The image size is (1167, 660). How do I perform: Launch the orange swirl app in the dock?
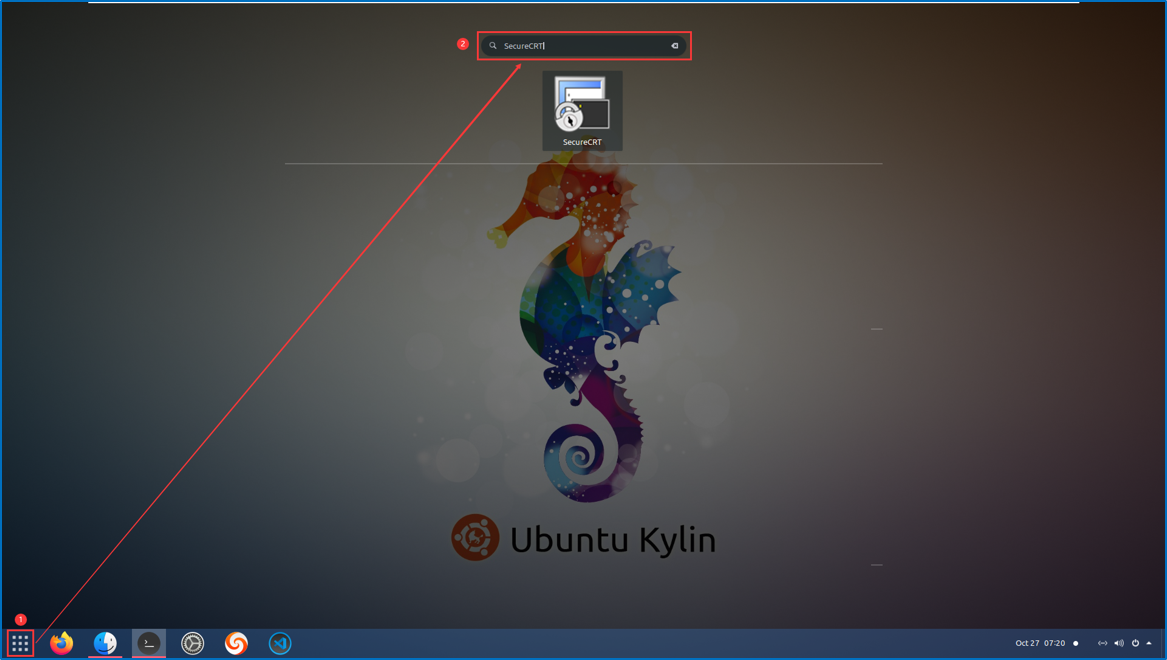click(236, 643)
